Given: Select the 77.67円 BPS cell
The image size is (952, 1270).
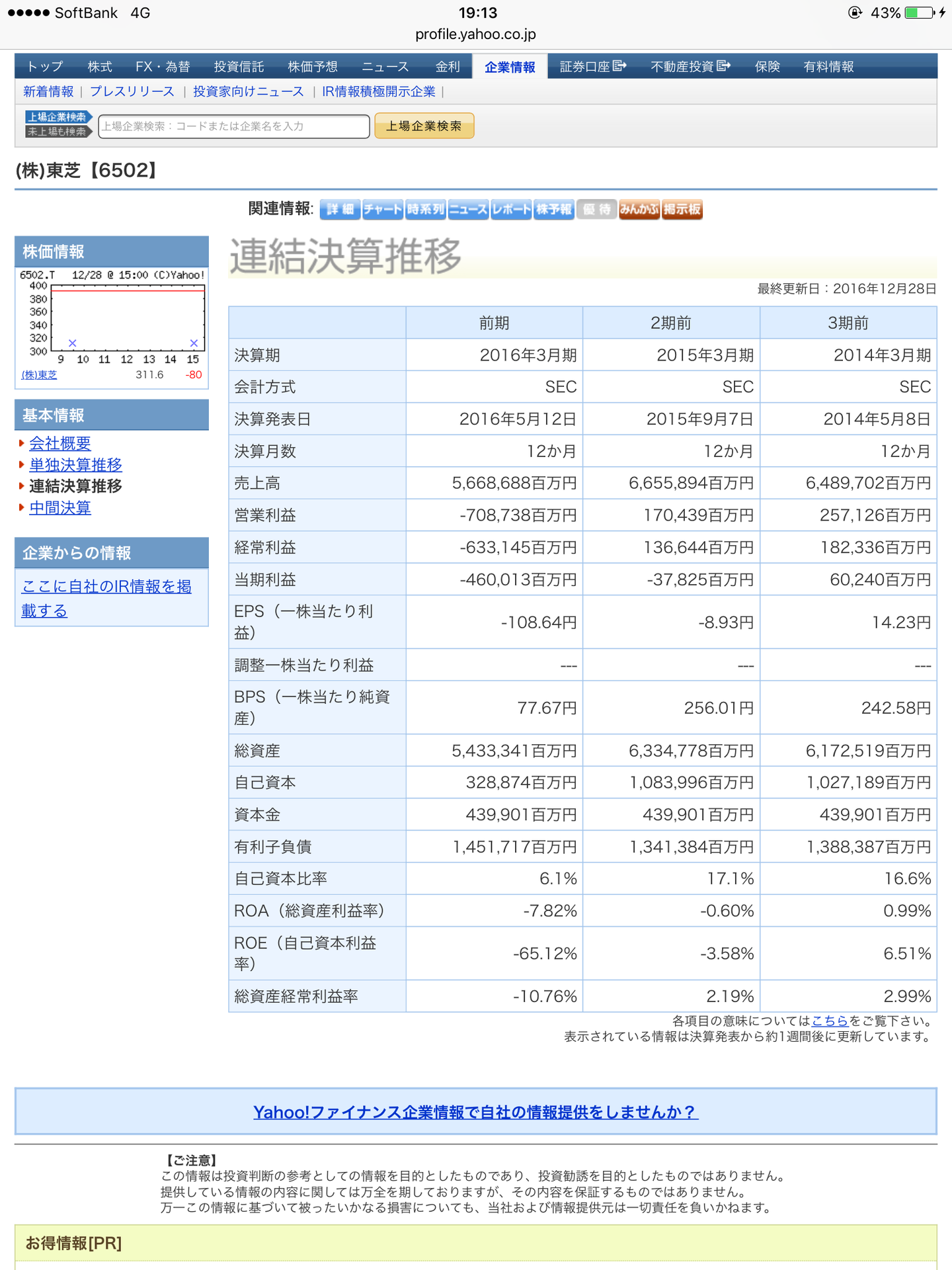Looking at the screenshot, I should pos(495,708).
